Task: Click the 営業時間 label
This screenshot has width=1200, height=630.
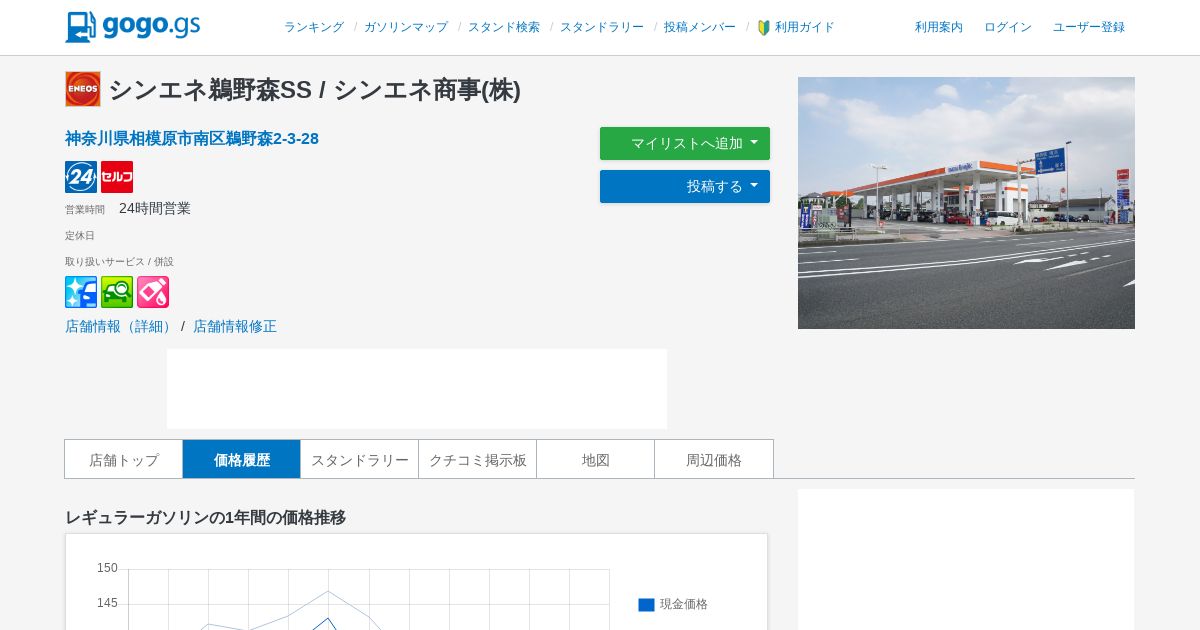Action: (85, 210)
